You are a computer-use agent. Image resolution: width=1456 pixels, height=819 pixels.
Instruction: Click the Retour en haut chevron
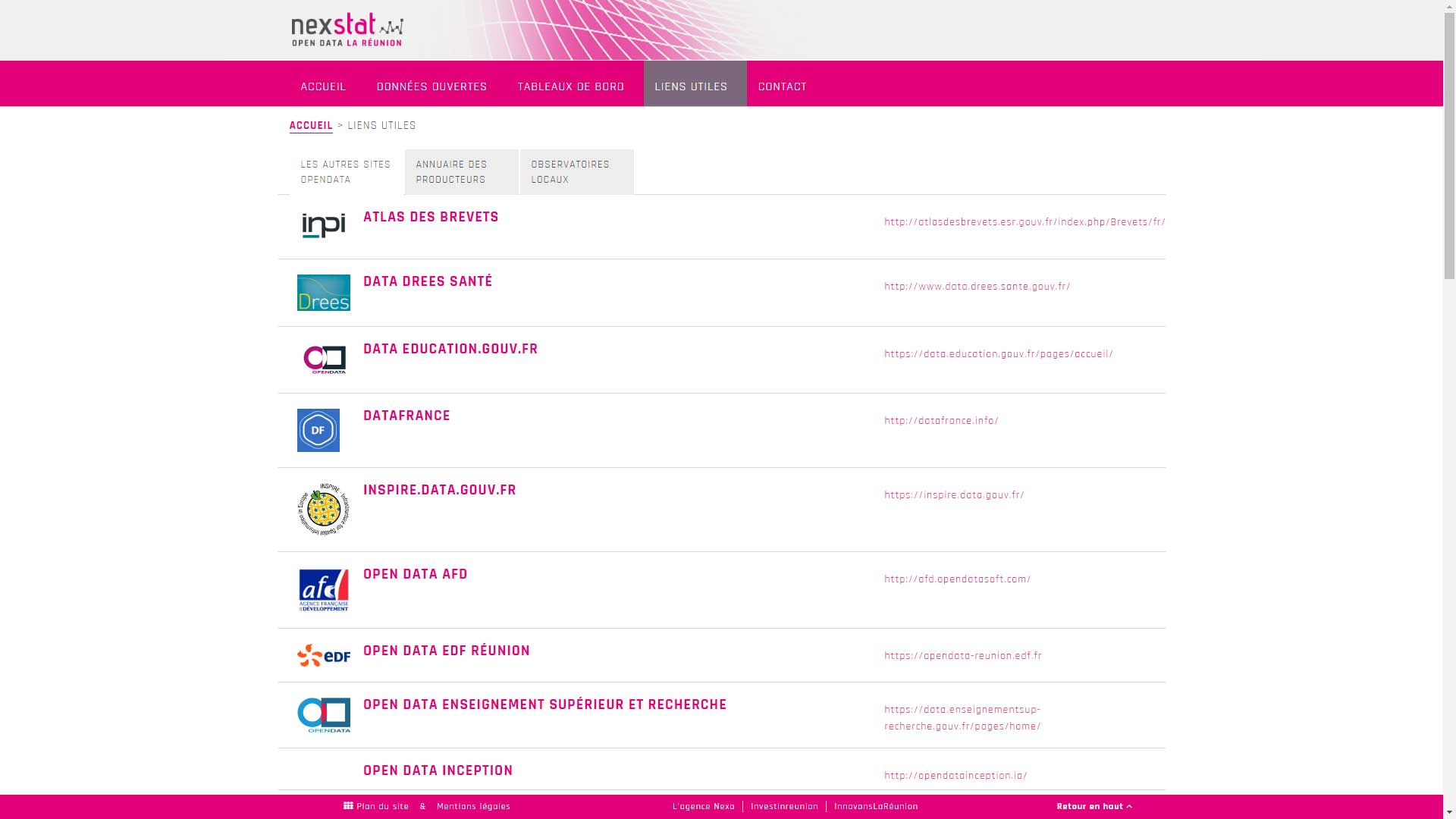coord(1129,806)
